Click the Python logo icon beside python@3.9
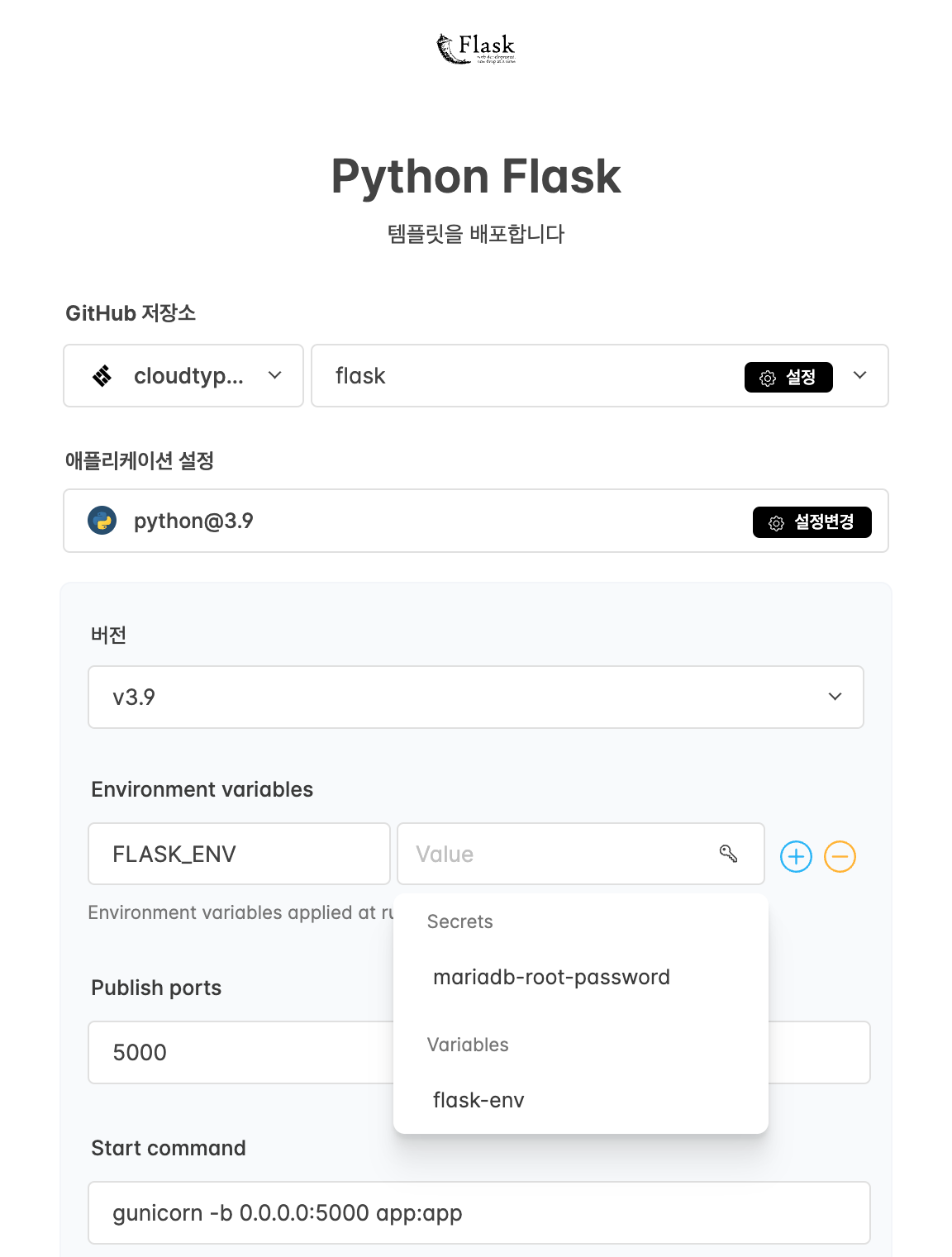 (102, 521)
